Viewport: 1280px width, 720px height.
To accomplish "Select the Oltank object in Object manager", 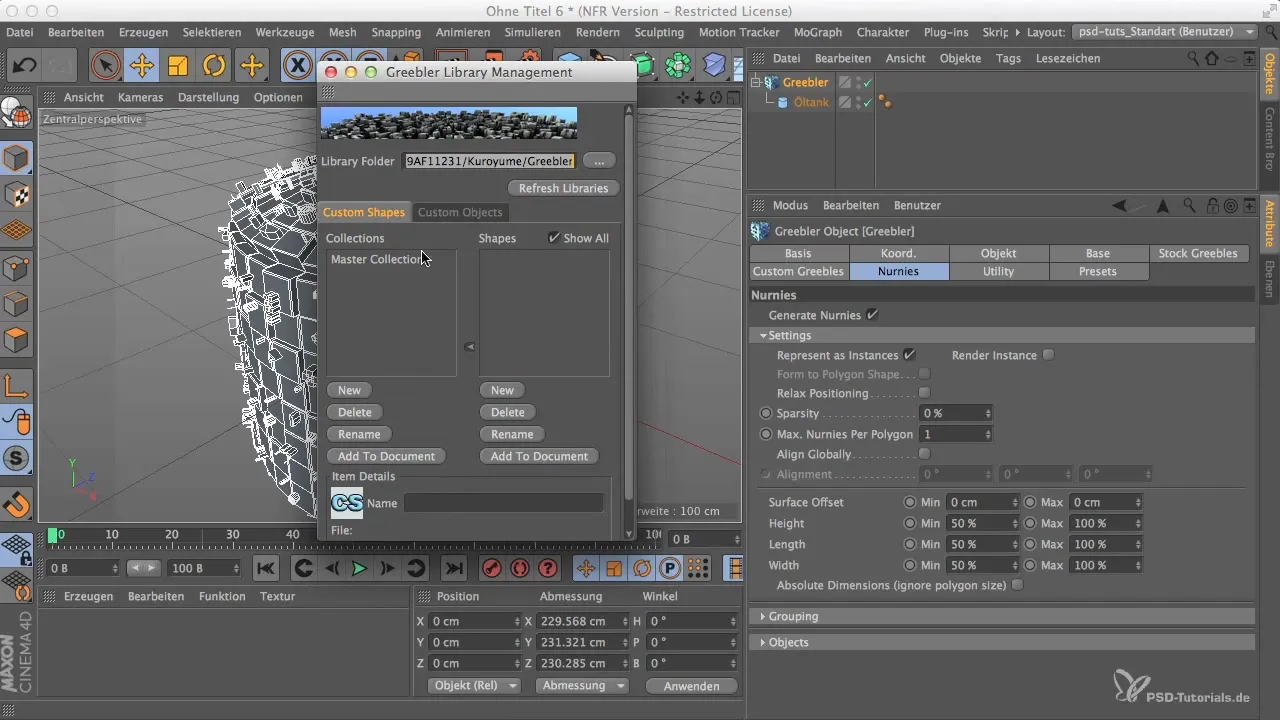I will point(811,102).
